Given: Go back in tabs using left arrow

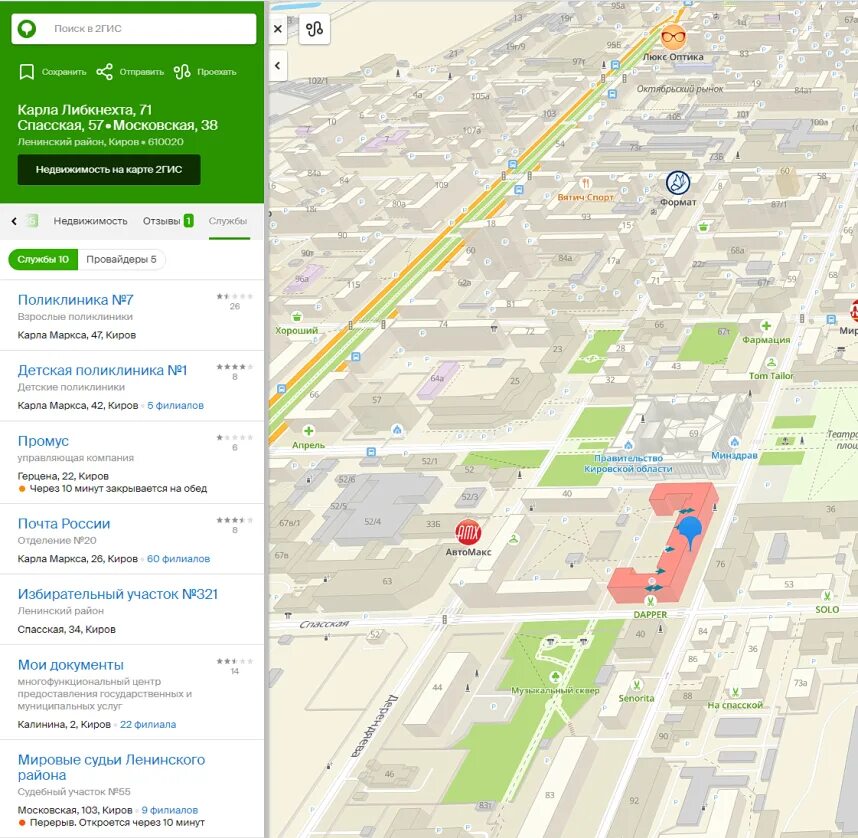Looking at the screenshot, I should point(14,221).
